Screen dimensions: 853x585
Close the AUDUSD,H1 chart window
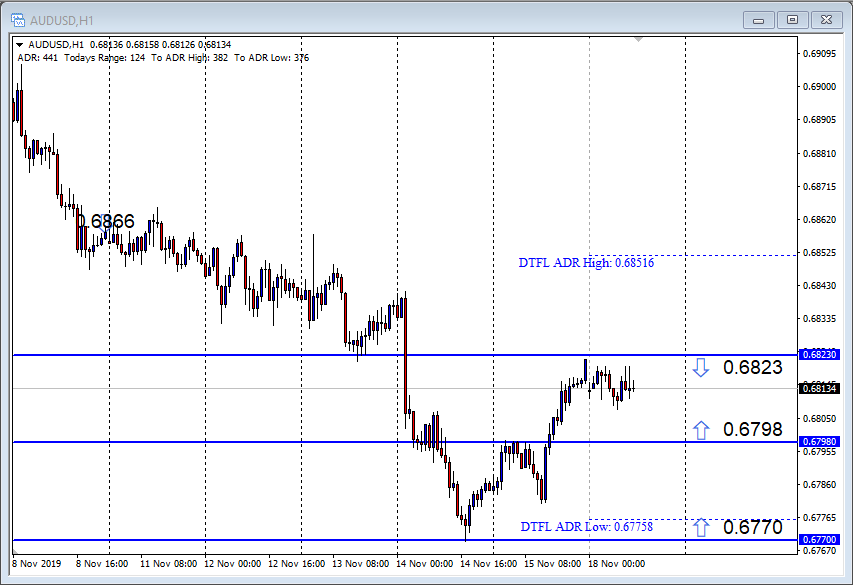(826, 20)
